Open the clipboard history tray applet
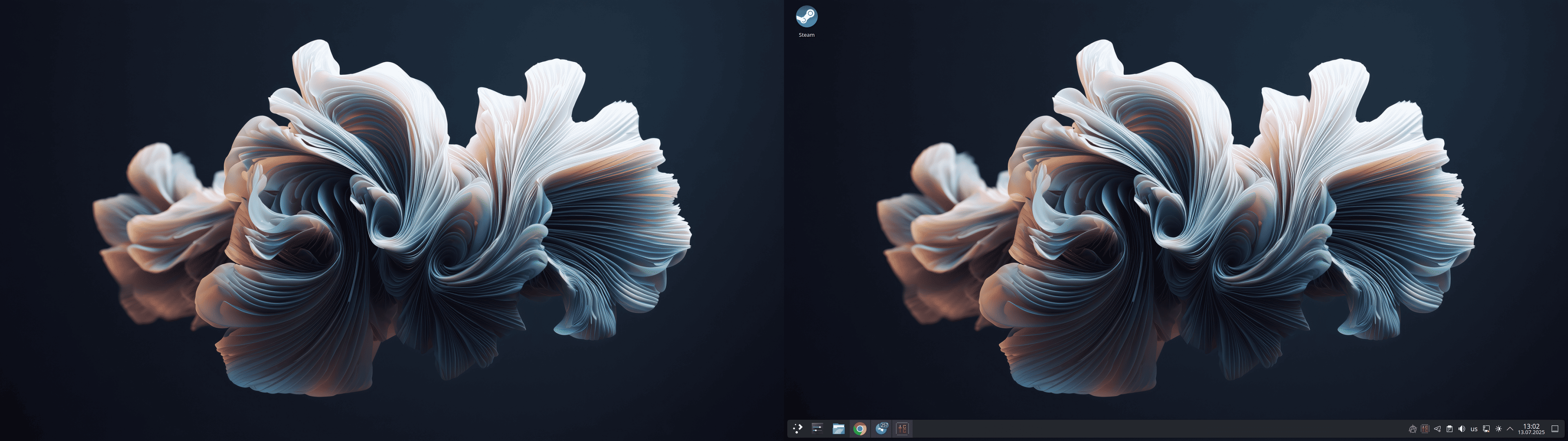 [x=1449, y=429]
